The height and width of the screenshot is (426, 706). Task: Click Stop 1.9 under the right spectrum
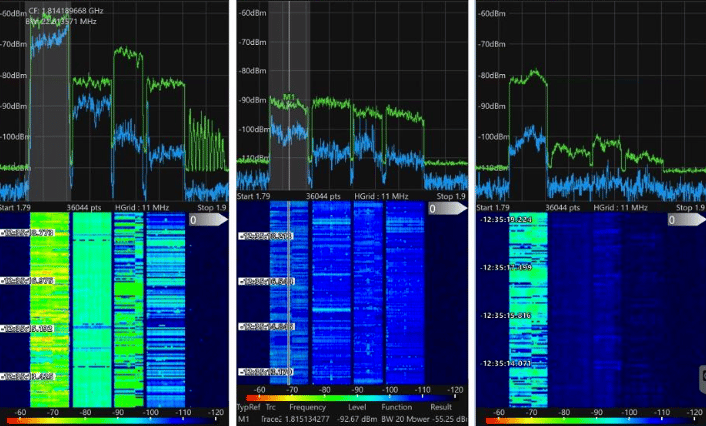690,208
